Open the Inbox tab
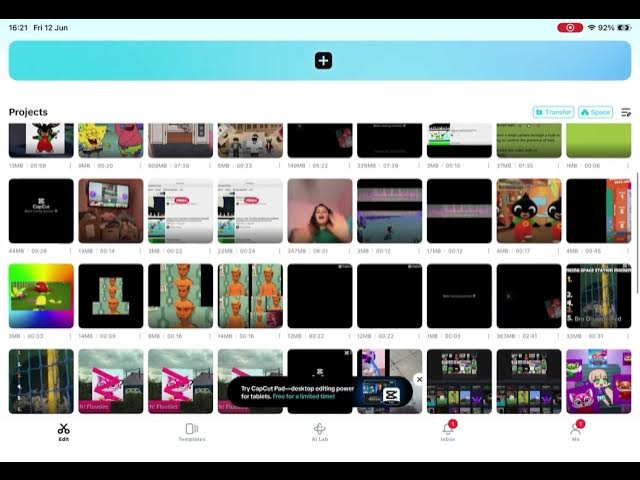 coord(448,432)
